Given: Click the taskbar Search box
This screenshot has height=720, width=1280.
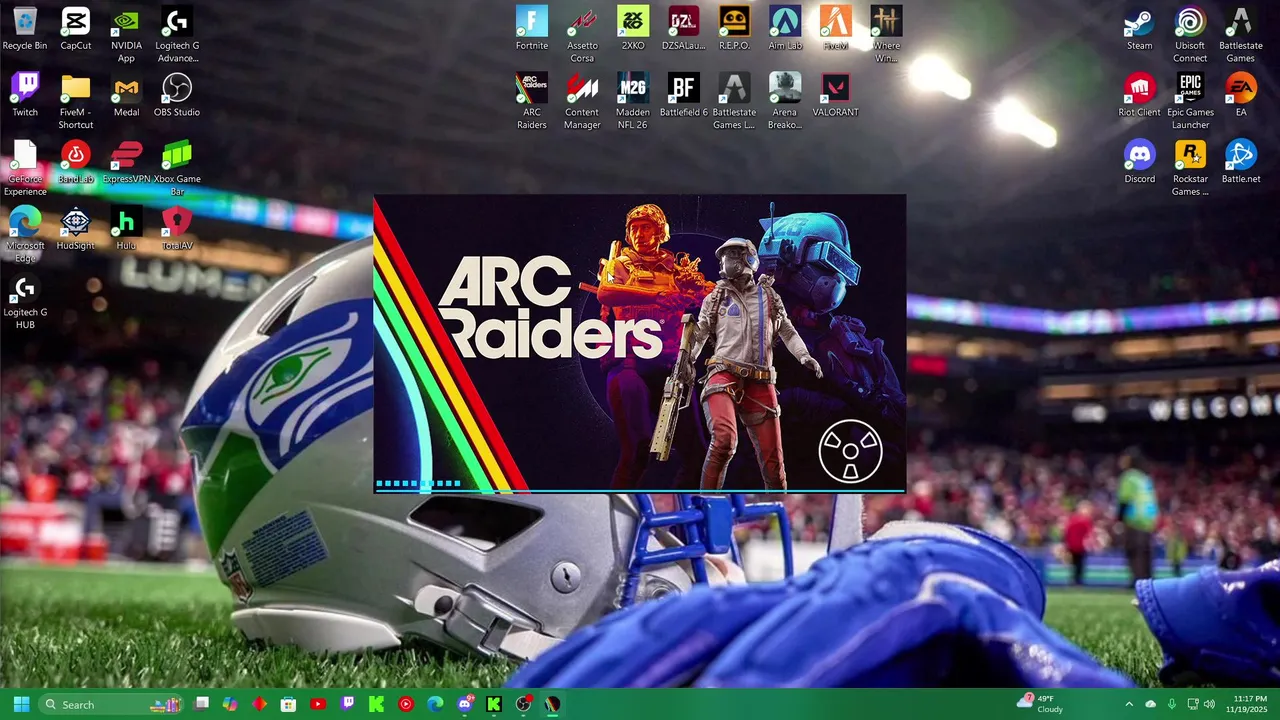Looking at the screenshot, I should pyautogui.click(x=112, y=704).
